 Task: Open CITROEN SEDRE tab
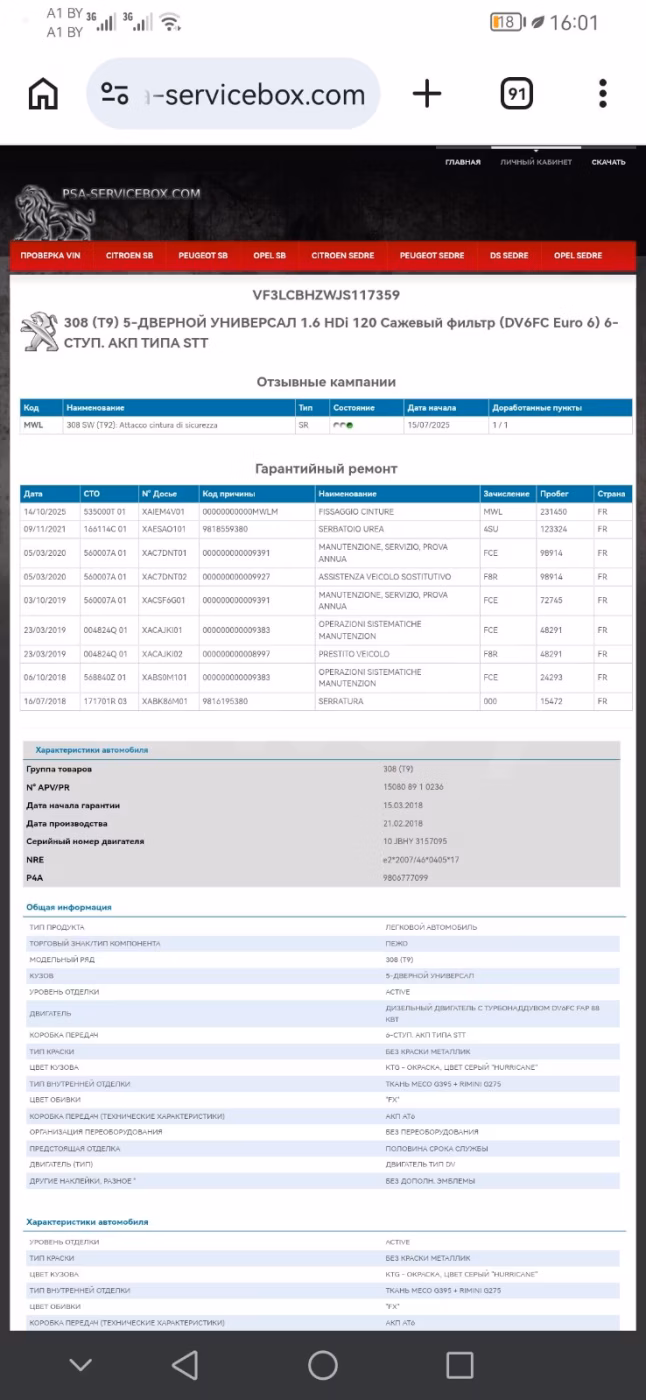343,255
